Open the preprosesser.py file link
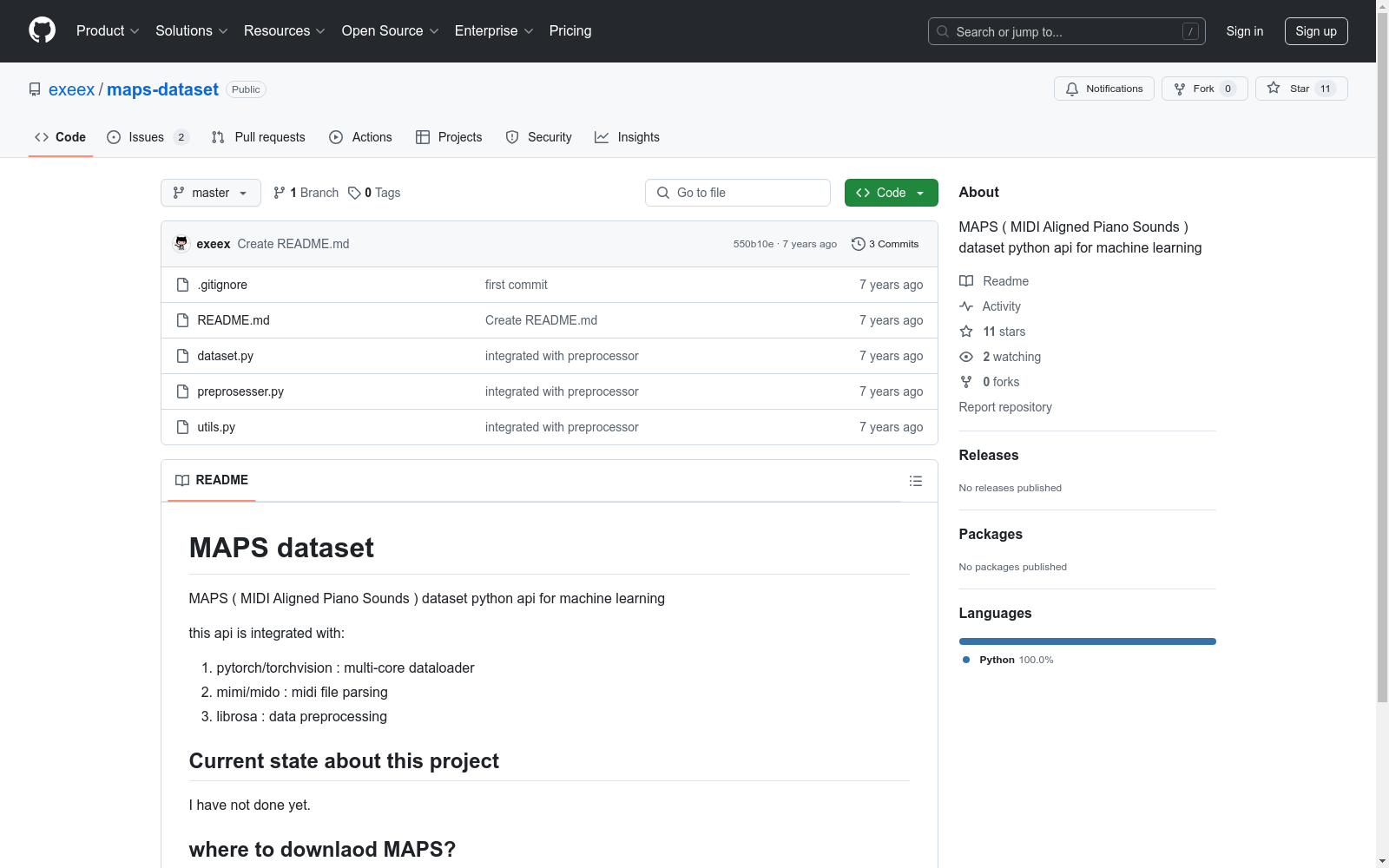 coord(240,391)
